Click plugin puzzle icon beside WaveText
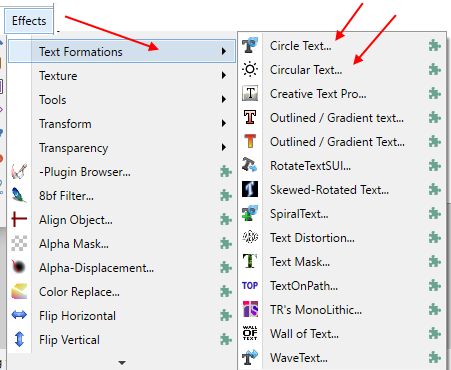 point(435,358)
